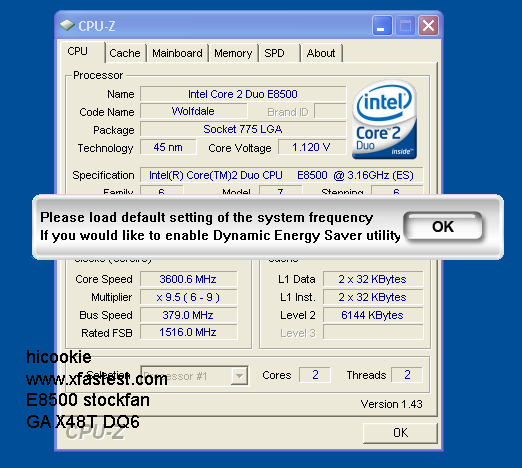Click the Intel Core 2 Duo logo
522x468 pixels.
click(384, 119)
